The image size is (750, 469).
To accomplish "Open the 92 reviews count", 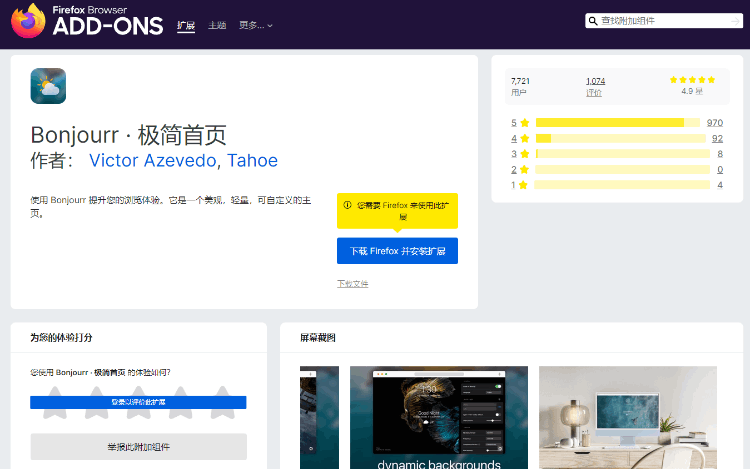I will (x=717, y=139).
